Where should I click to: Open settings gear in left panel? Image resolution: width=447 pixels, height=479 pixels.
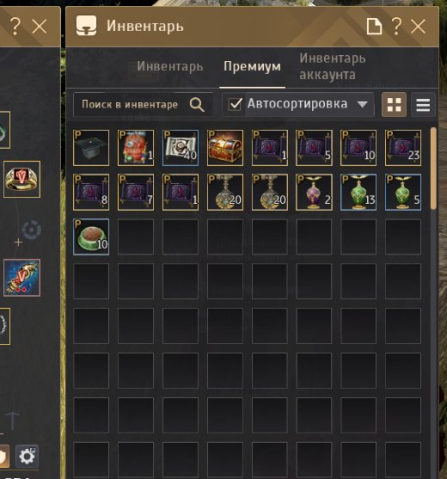click(27, 456)
